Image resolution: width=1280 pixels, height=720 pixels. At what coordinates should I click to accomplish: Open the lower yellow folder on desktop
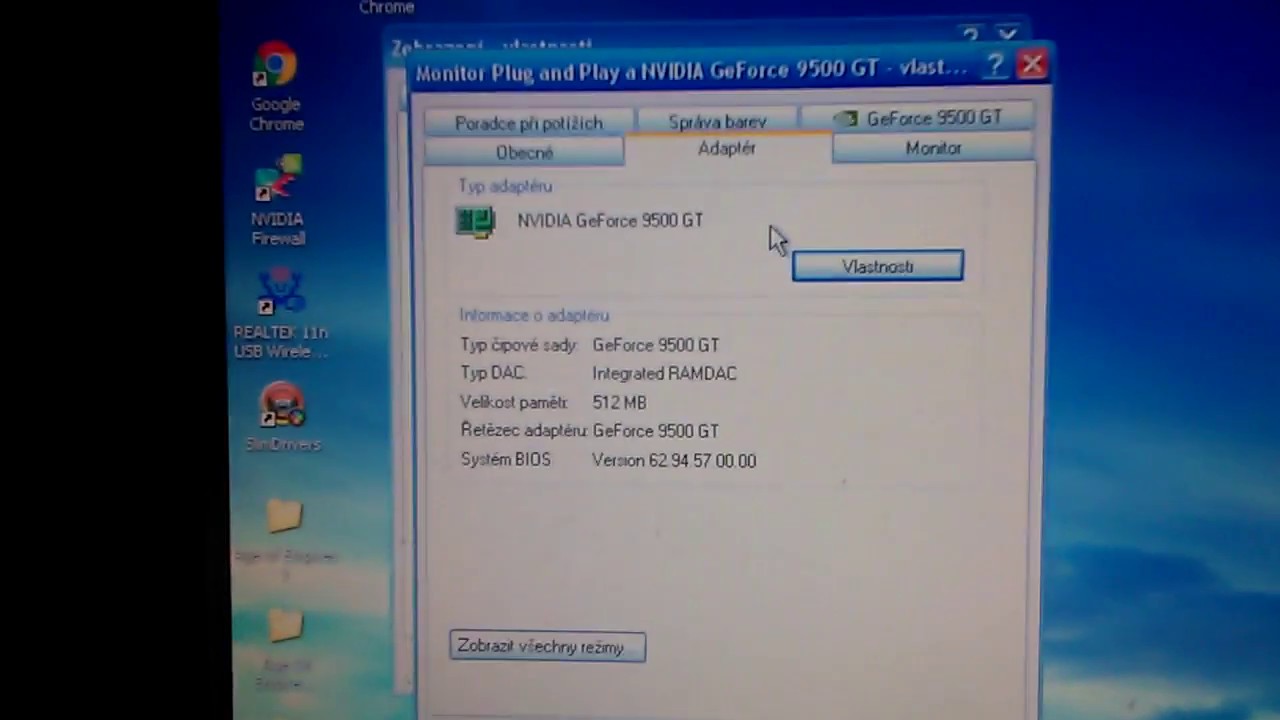285,626
